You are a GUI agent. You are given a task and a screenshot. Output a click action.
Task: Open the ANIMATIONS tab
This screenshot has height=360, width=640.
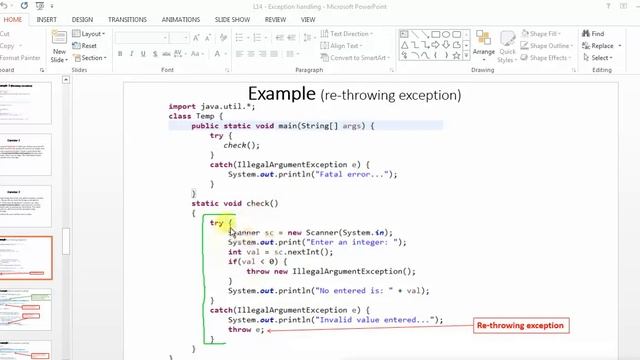pyautogui.click(x=181, y=20)
